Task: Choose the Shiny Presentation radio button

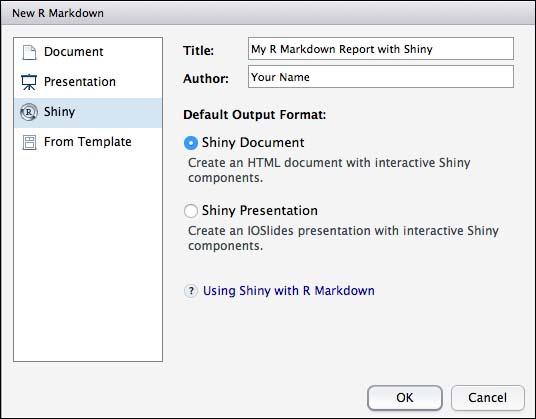Action: (191, 211)
